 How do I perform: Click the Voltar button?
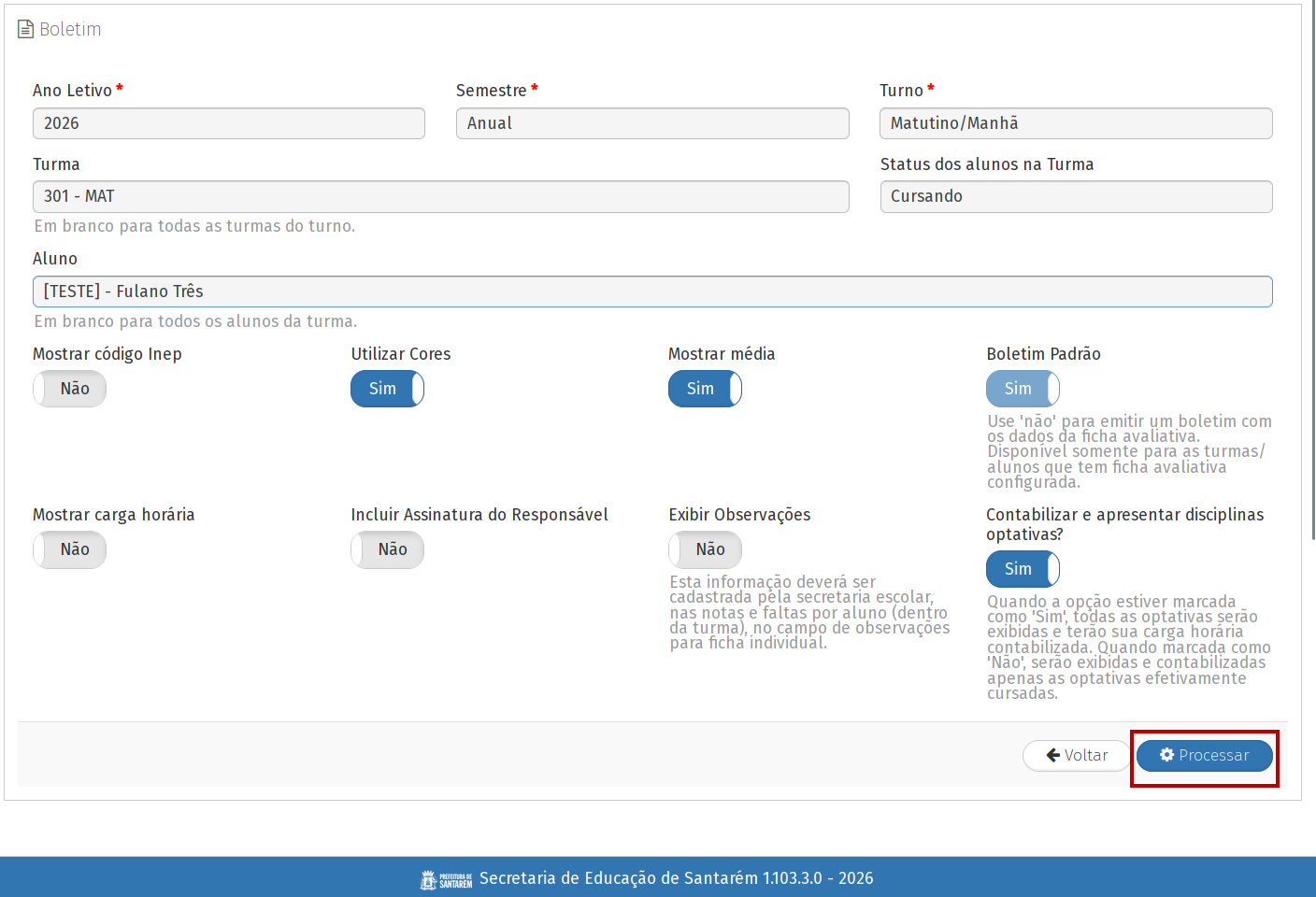point(1077,755)
